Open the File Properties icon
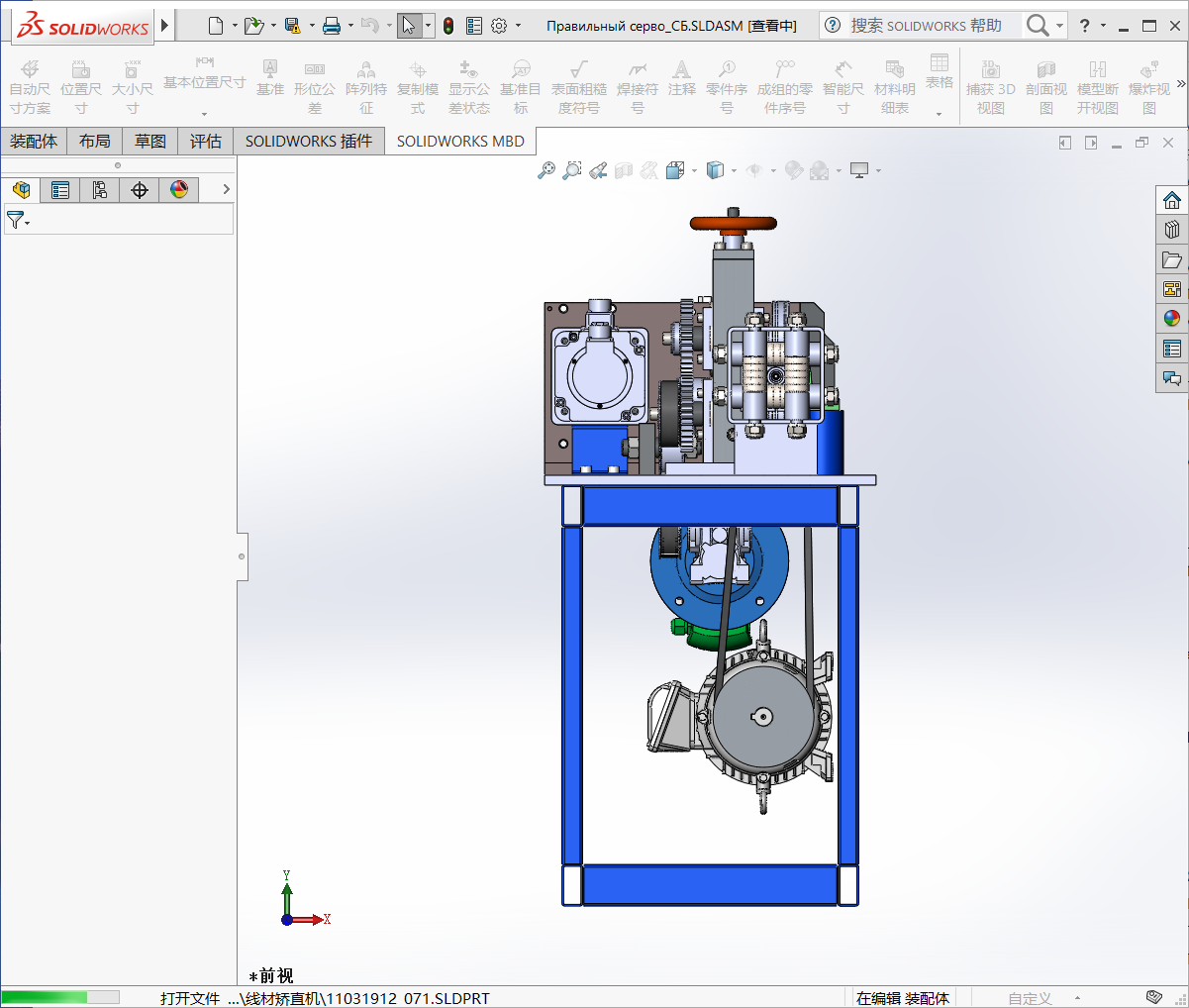 (x=474, y=26)
